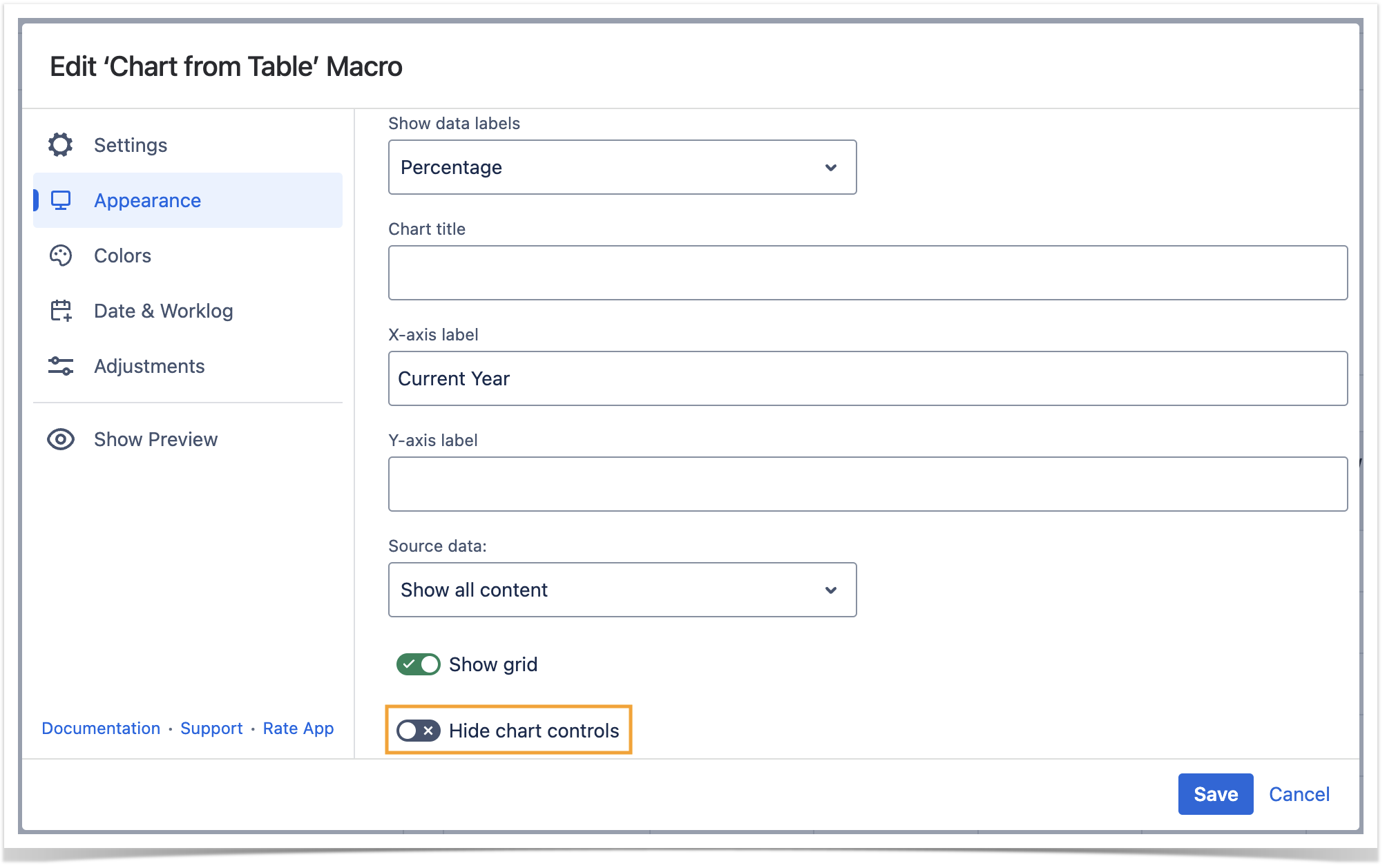Click the Cancel link

(x=1299, y=794)
